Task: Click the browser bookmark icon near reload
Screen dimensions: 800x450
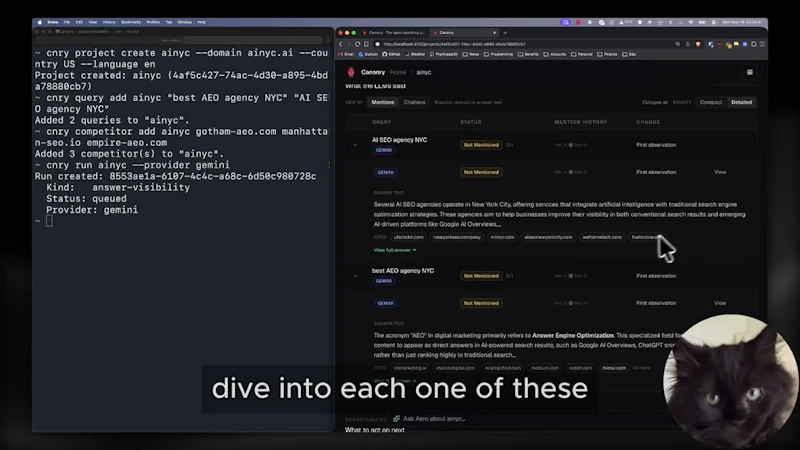Action: [x=366, y=44]
